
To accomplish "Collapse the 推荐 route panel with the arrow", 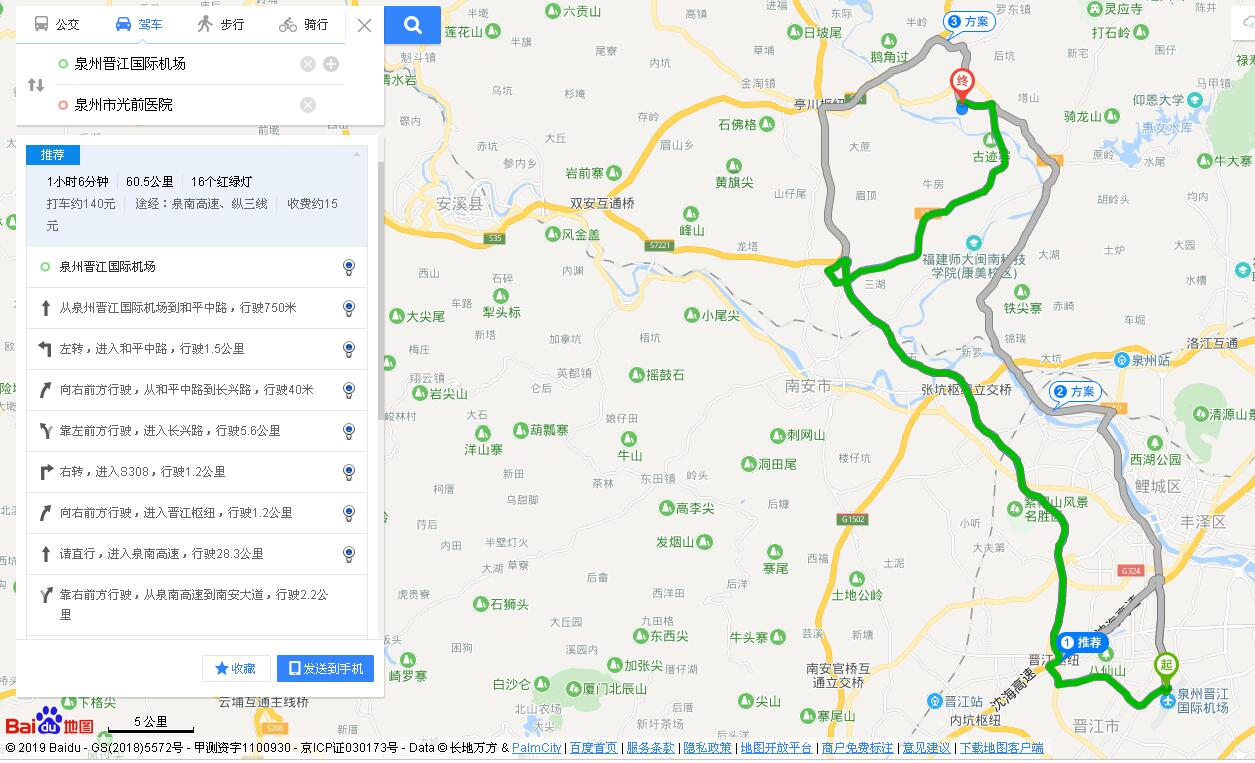I will [x=356, y=155].
